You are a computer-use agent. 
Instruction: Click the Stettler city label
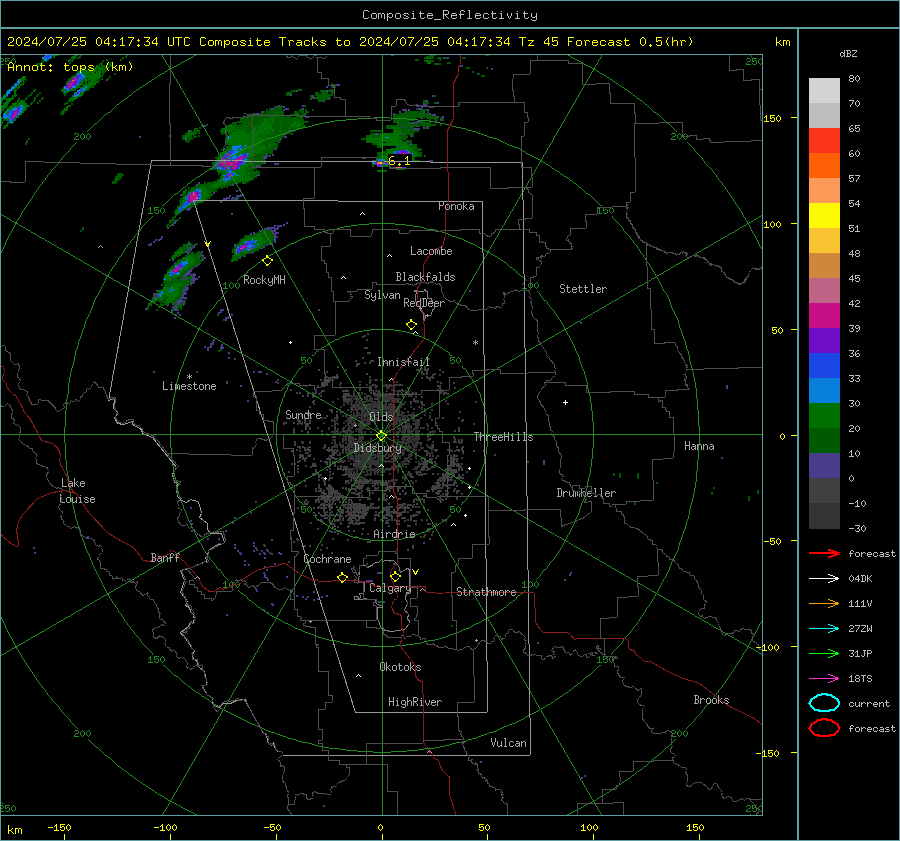coord(583,289)
